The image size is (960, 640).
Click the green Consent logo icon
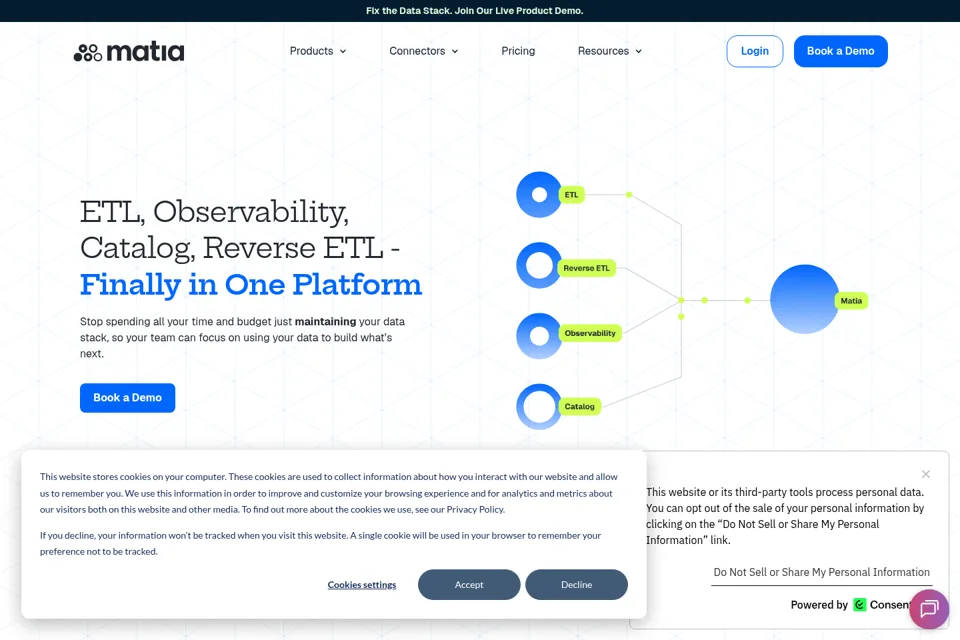pyautogui.click(x=860, y=605)
